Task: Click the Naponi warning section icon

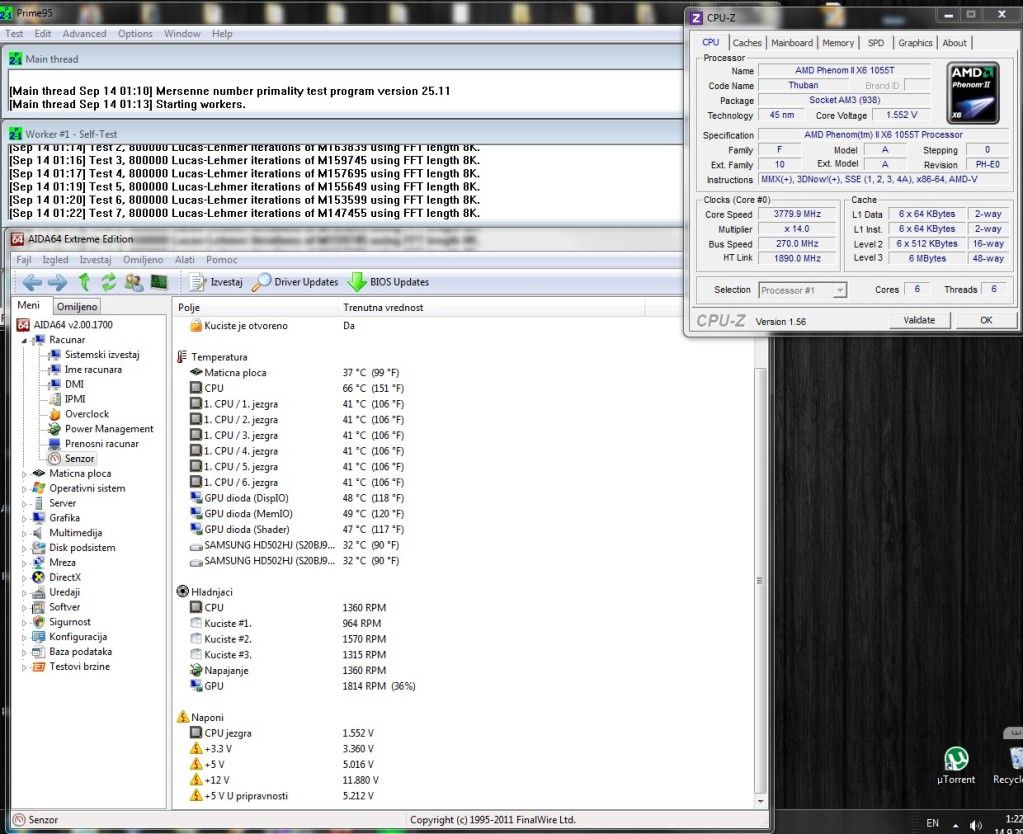Action: click(183, 717)
